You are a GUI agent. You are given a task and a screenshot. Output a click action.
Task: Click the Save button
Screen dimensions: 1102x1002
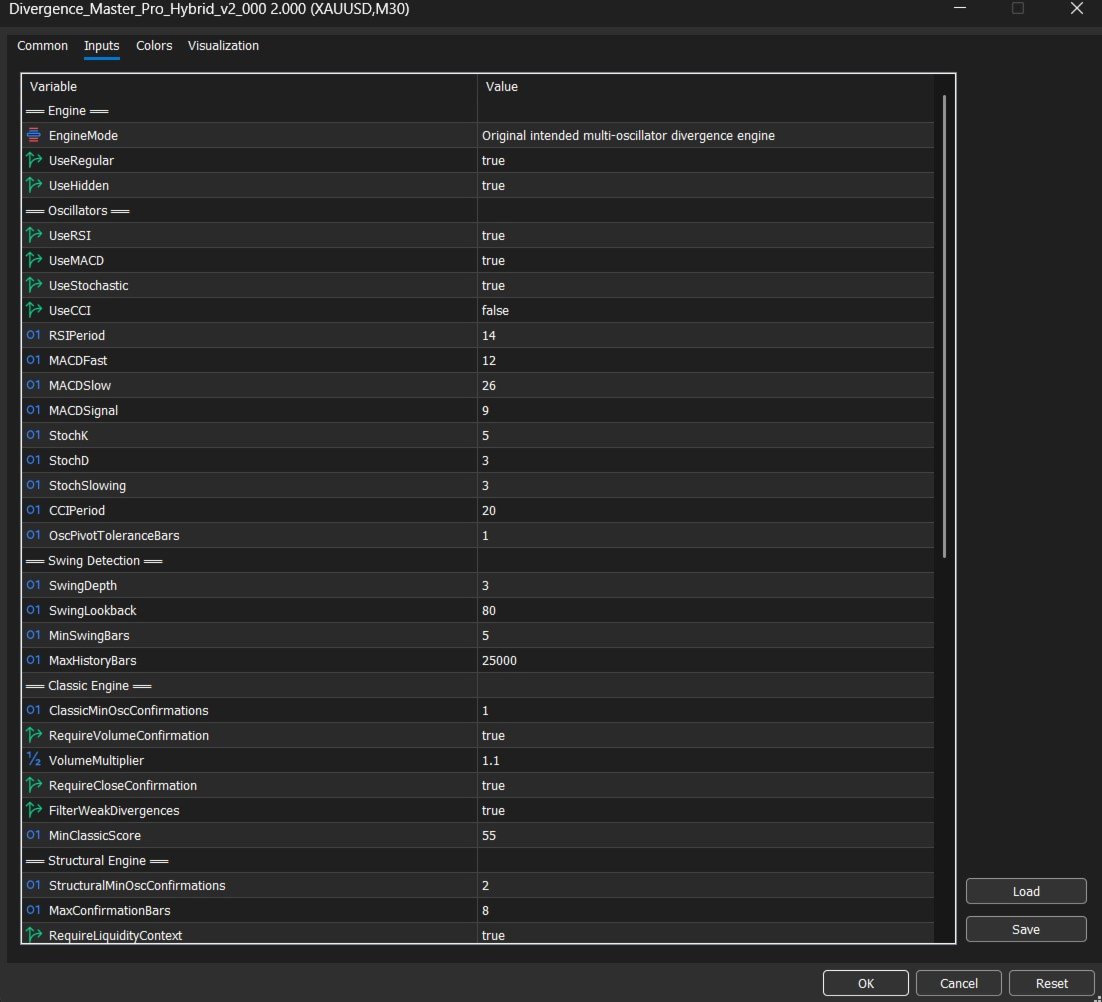pyautogui.click(x=1025, y=929)
